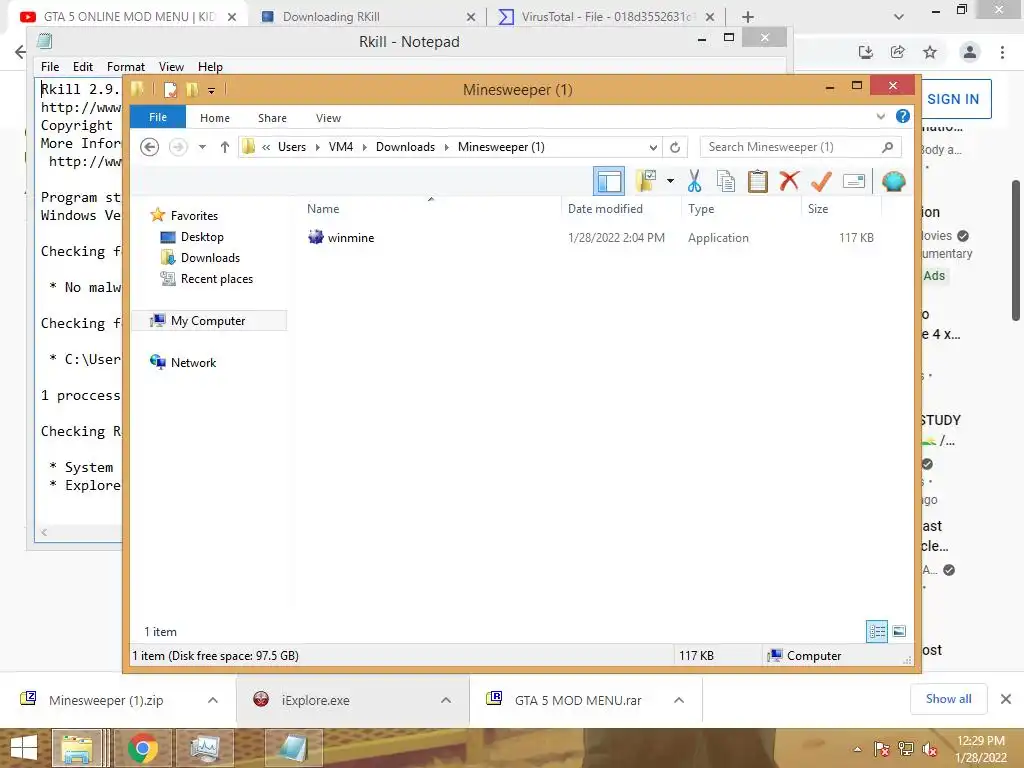Sort by the Date modified column header
This screenshot has width=1024, height=768.
click(x=605, y=208)
